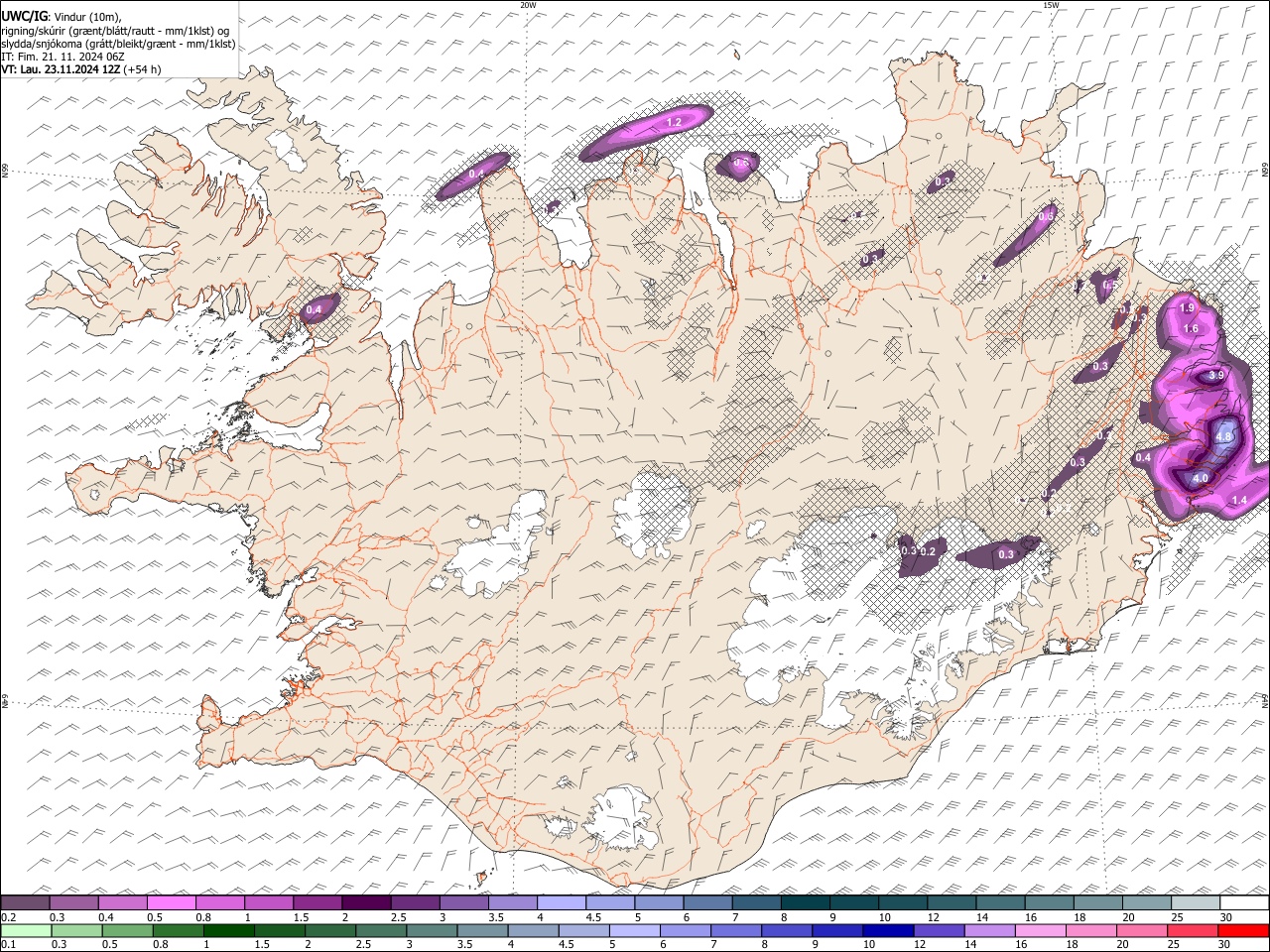Screen dimensions: 1270x952
Task: Select top-row legend swatch labeled 0.8
Action: (219, 903)
